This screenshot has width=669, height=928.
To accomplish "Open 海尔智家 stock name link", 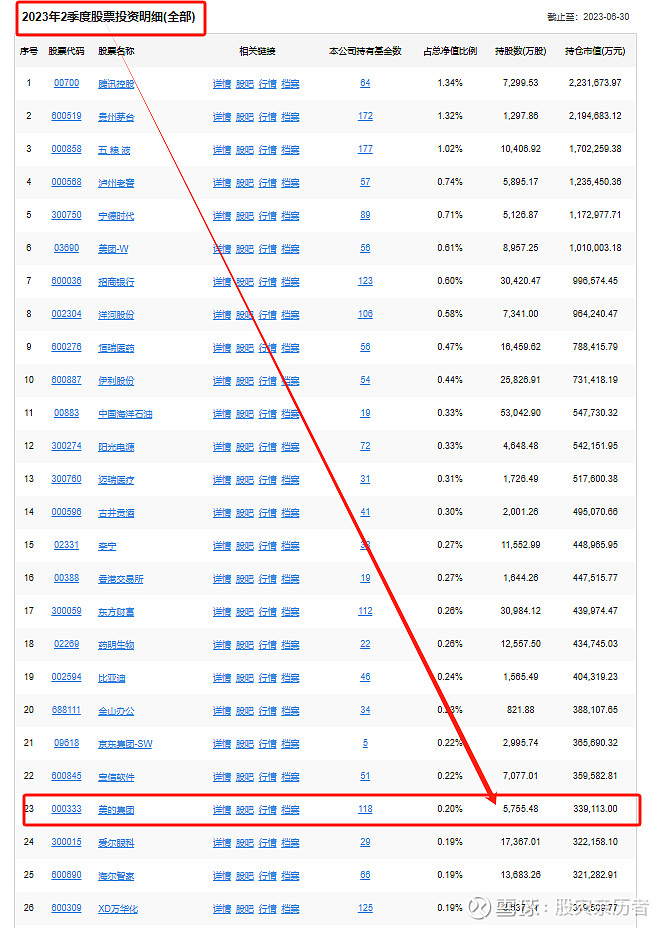I will [x=116, y=876].
